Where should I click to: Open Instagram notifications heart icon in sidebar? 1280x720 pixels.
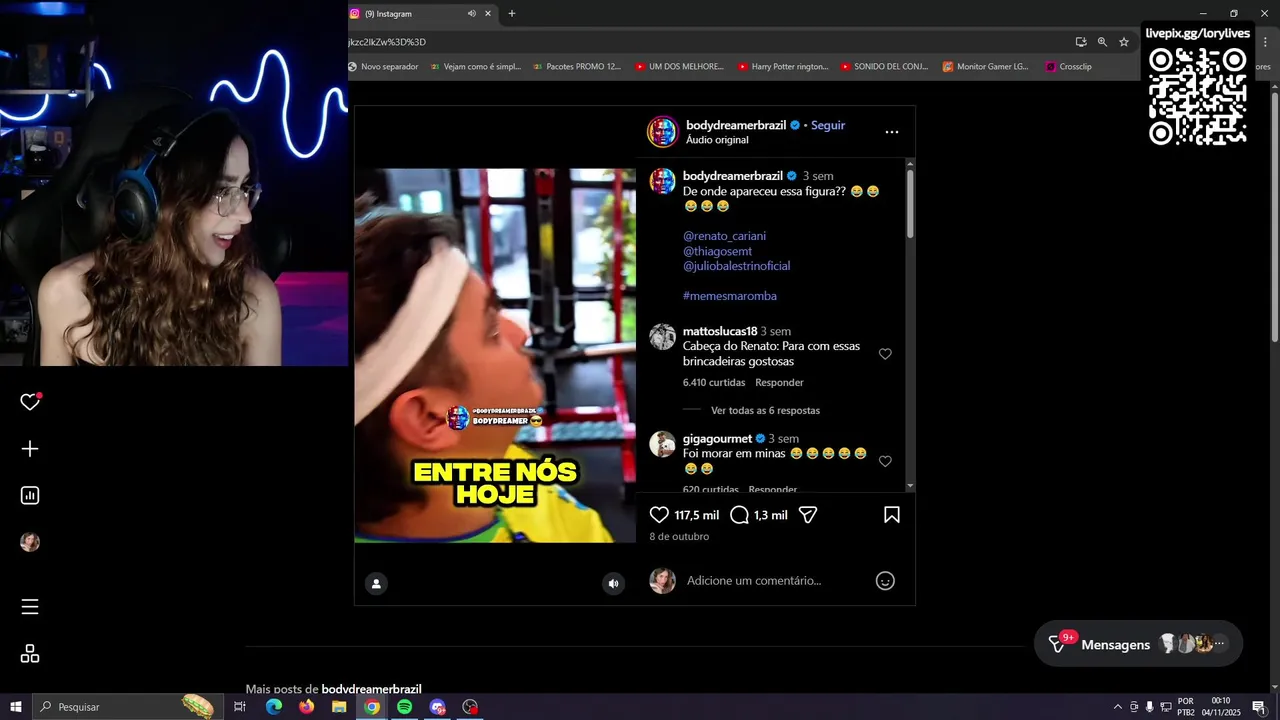[30, 402]
